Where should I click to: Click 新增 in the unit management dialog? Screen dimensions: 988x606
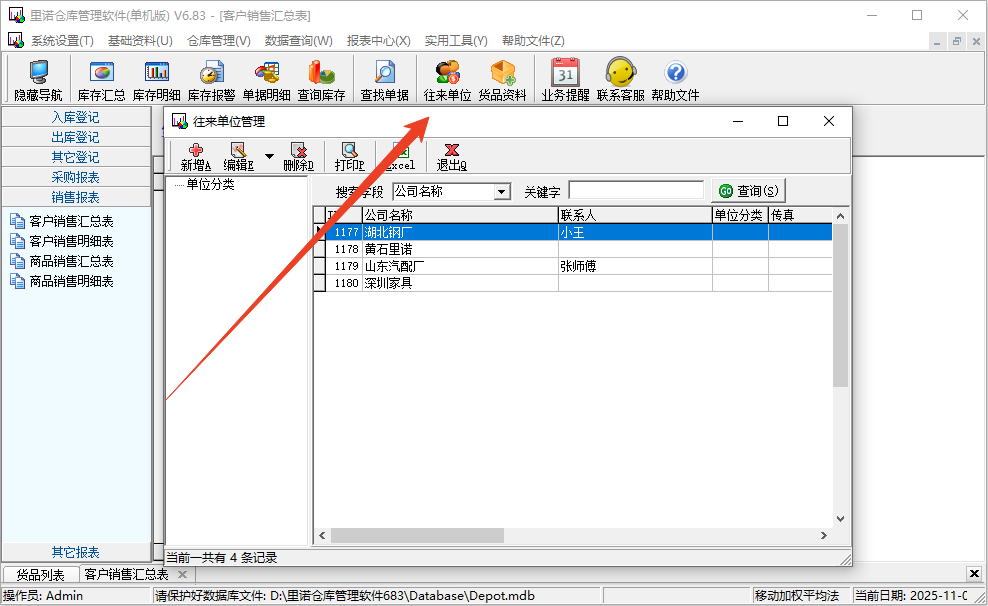click(x=196, y=155)
